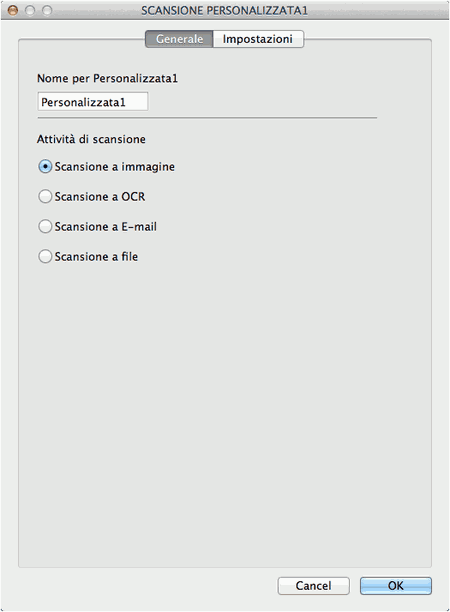Click the SCANSIONE PERSONALIZZATA1 window title
This screenshot has height=612, width=450.
pos(224,11)
